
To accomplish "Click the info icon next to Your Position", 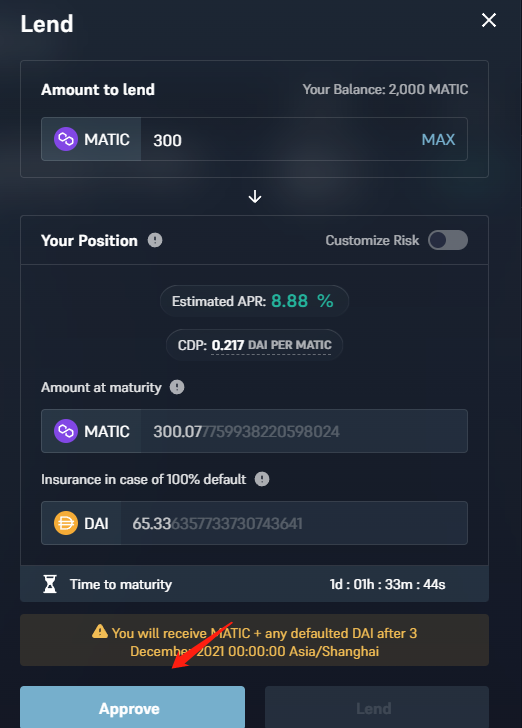I will click(x=155, y=240).
